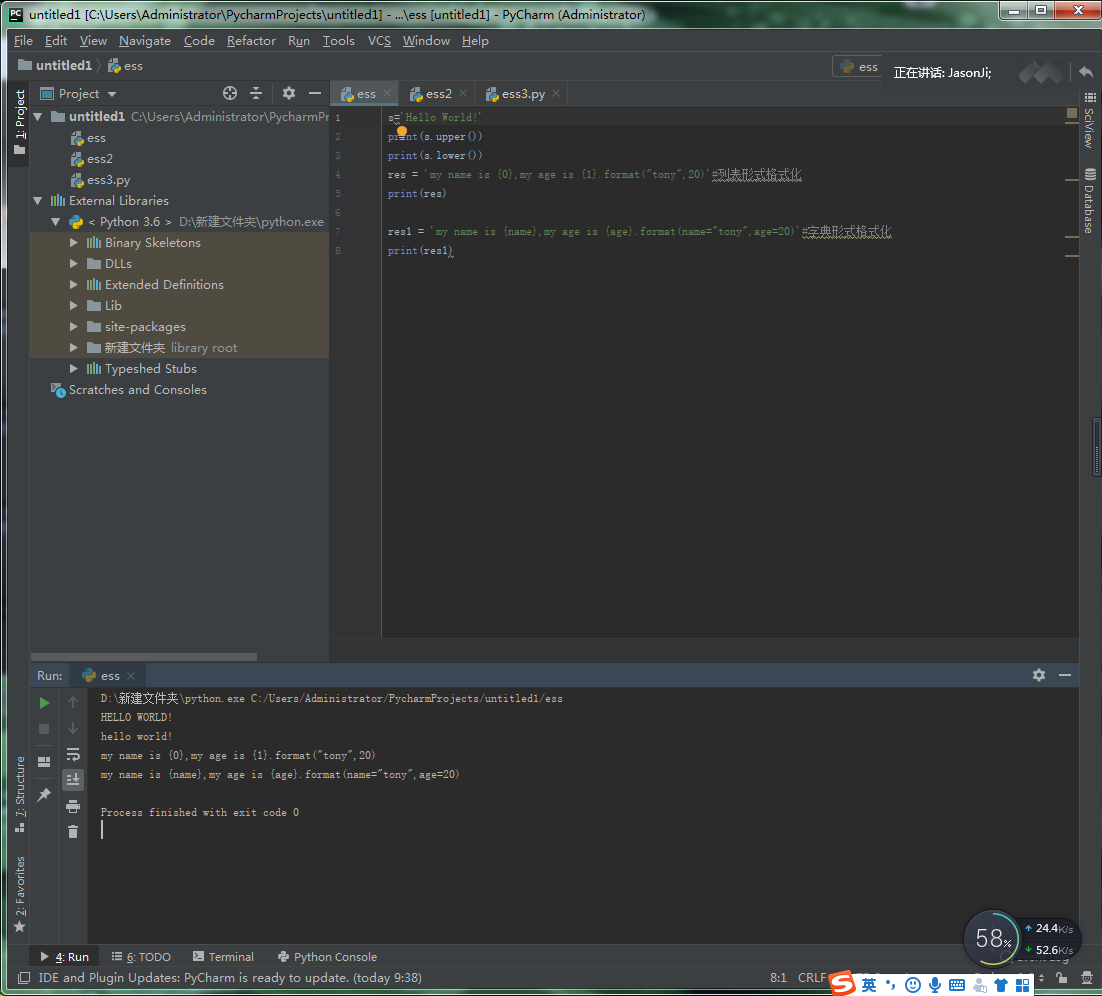The image size is (1102, 996).
Task: Open the Refactor menu
Action: coord(251,41)
